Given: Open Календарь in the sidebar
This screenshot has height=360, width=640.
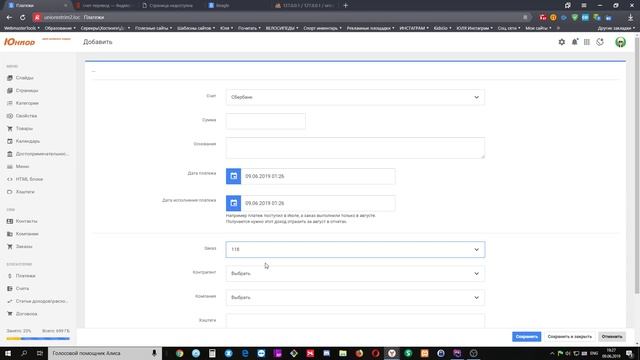Looking at the screenshot, I should coord(28,141).
